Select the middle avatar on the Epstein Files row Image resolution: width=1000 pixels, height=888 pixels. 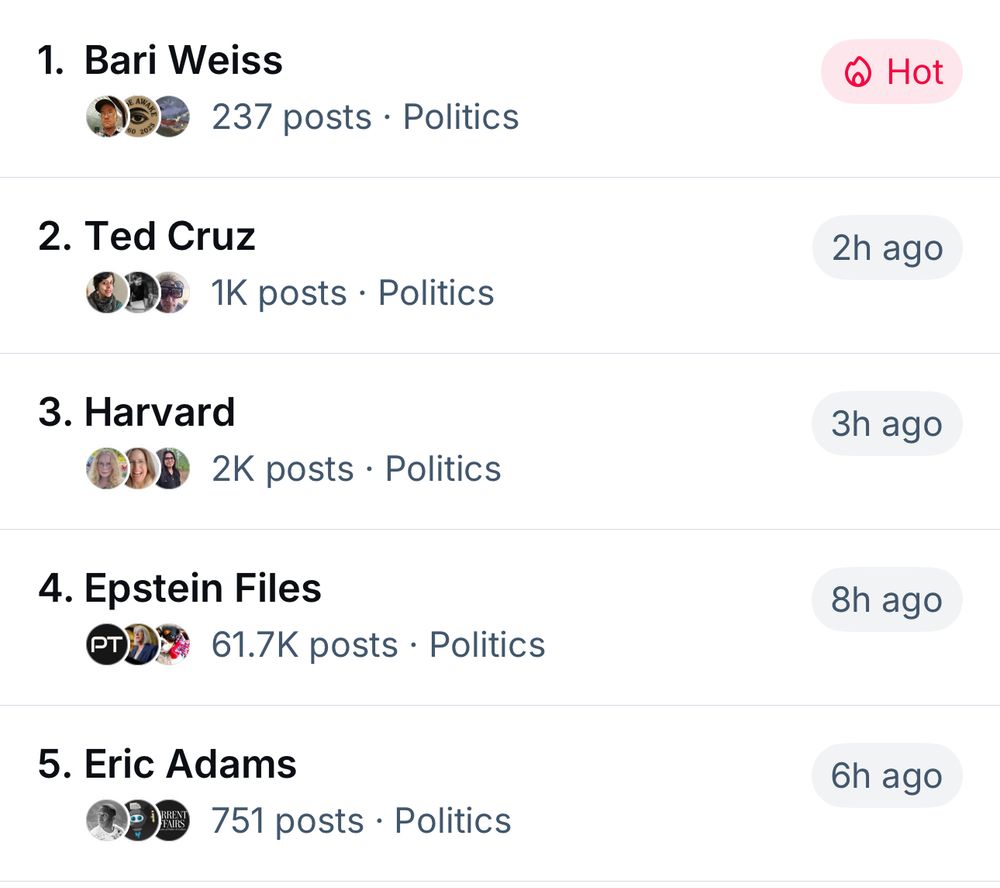(x=140, y=644)
